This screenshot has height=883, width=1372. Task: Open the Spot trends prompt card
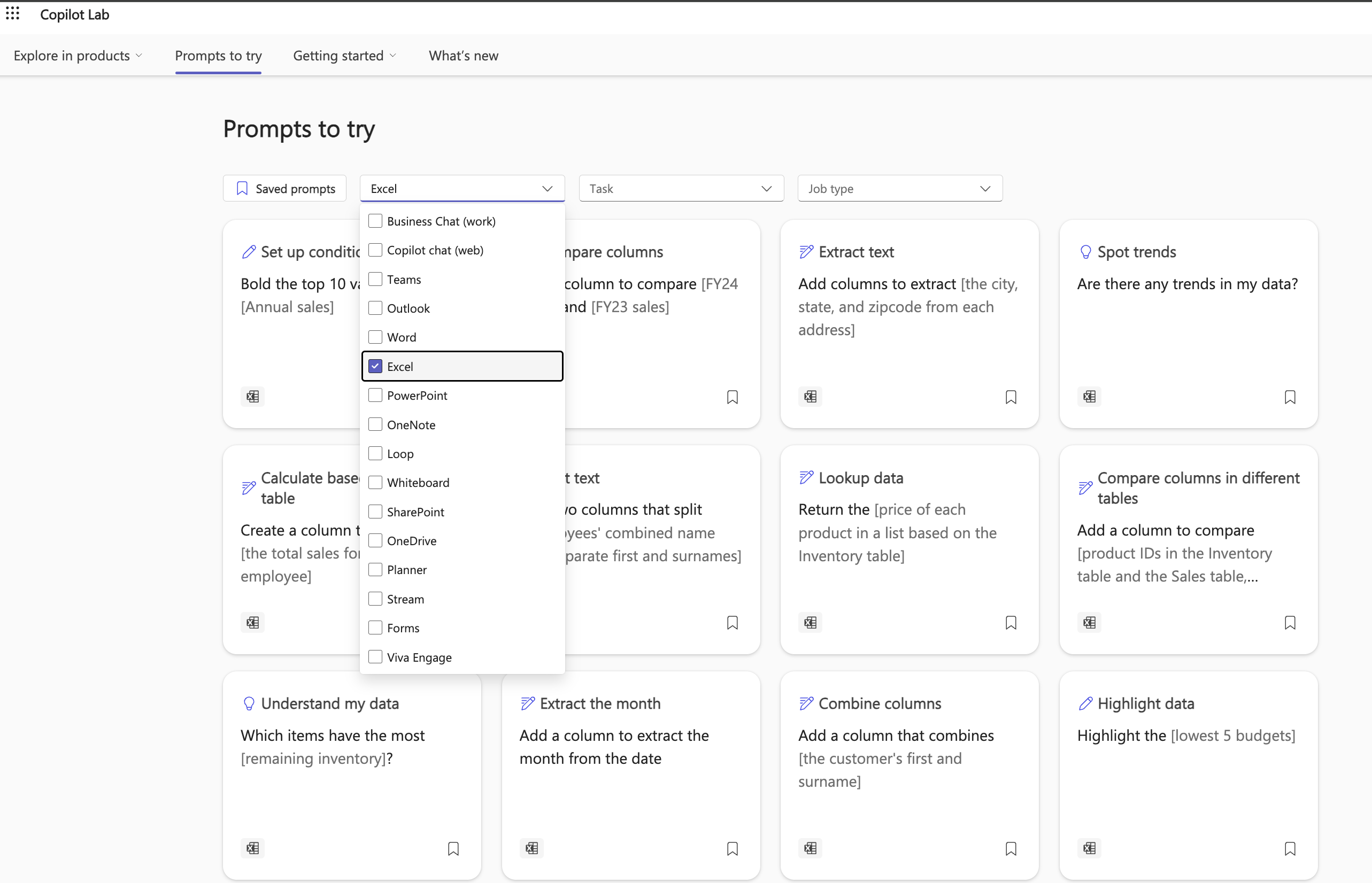(1189, 324)
